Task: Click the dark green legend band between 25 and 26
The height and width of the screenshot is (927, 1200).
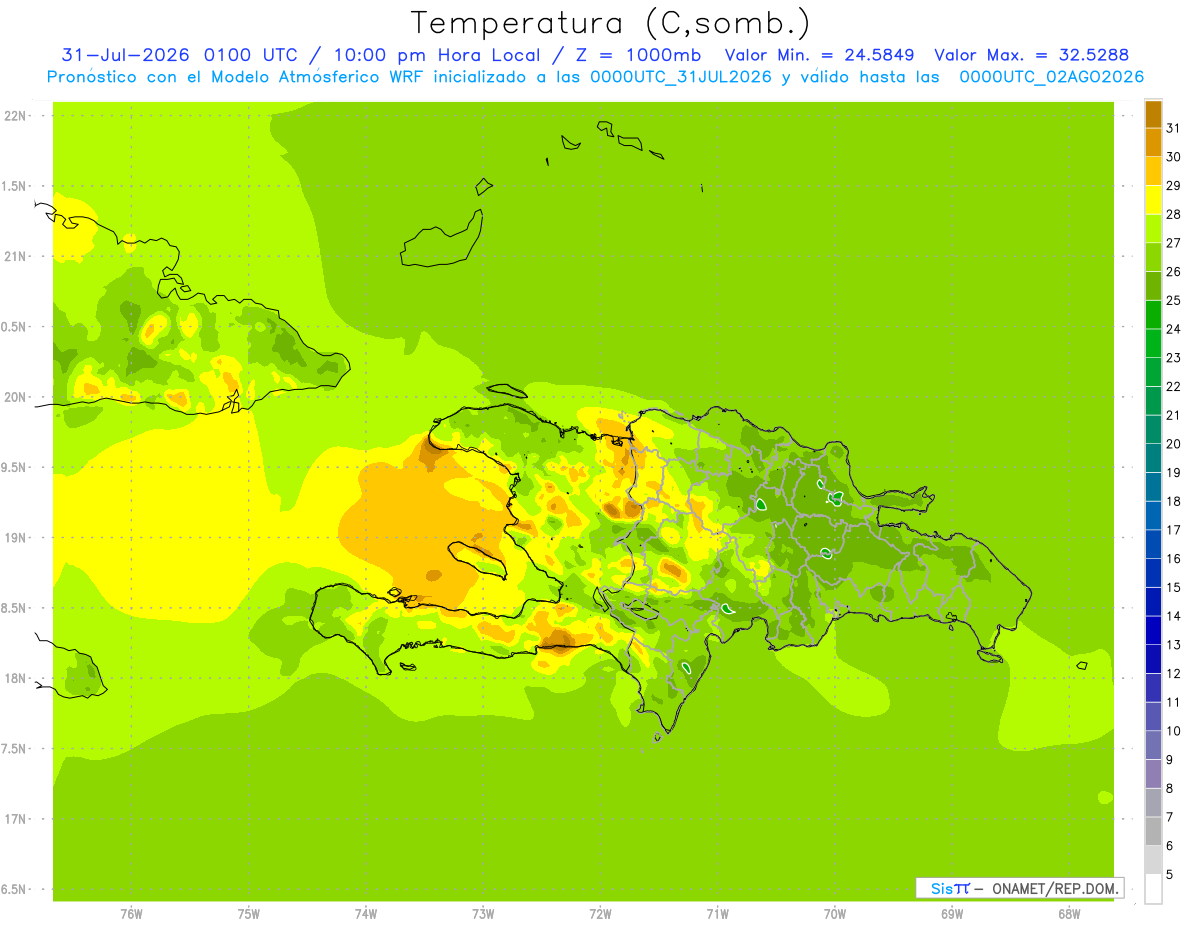Action: [1153, 286]
